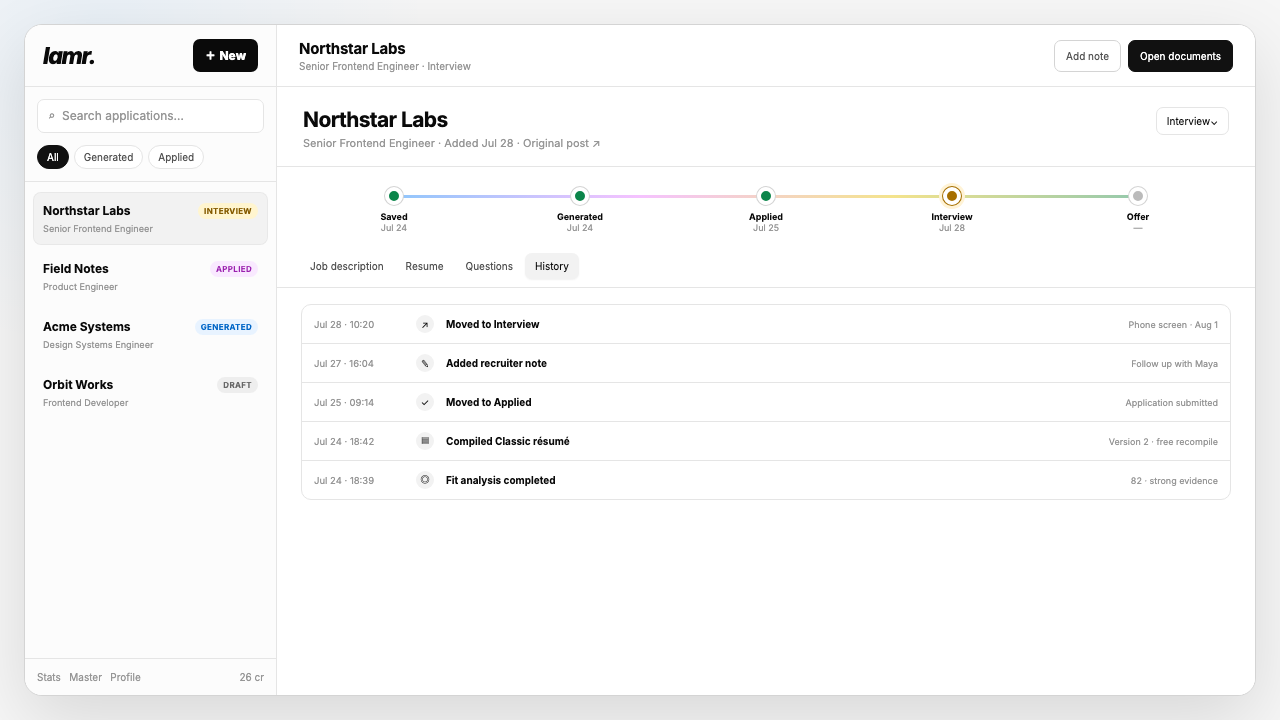Select the Saved stage marker
The image size is (1280, 720).
pos(394,196)
